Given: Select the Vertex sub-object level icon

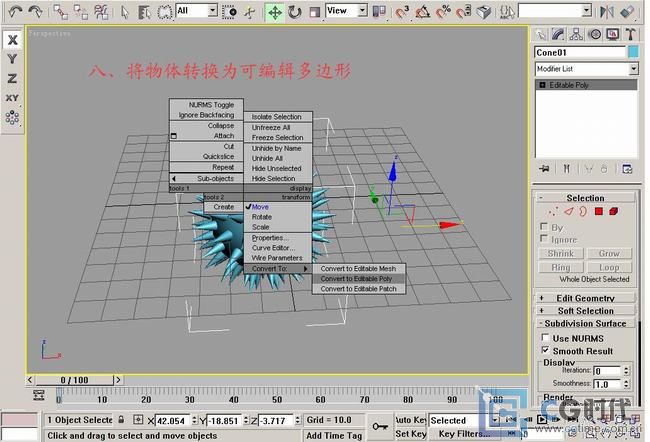Looking at the screenshot, I should 553,212.
